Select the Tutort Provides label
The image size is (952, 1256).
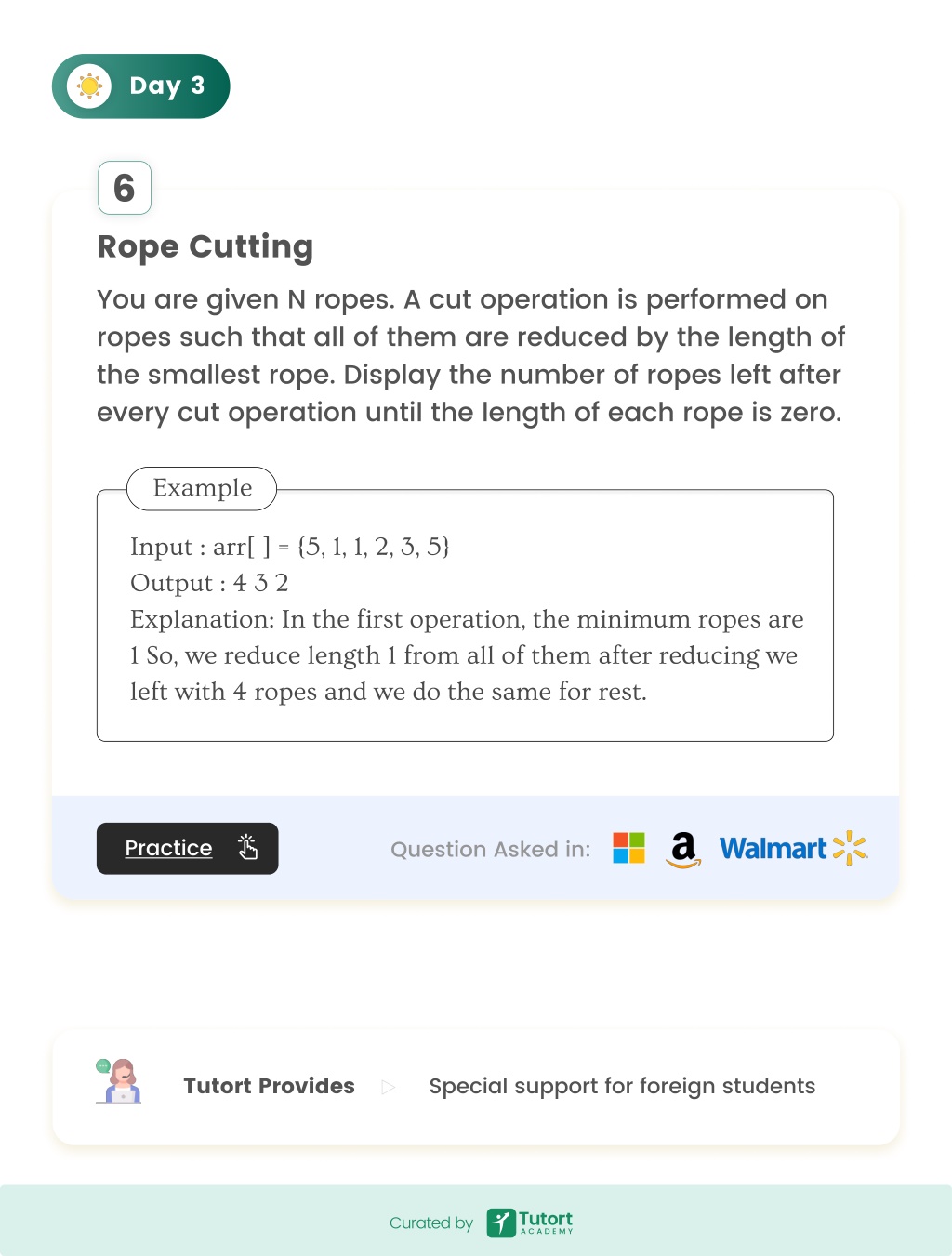click(269, 1086)
